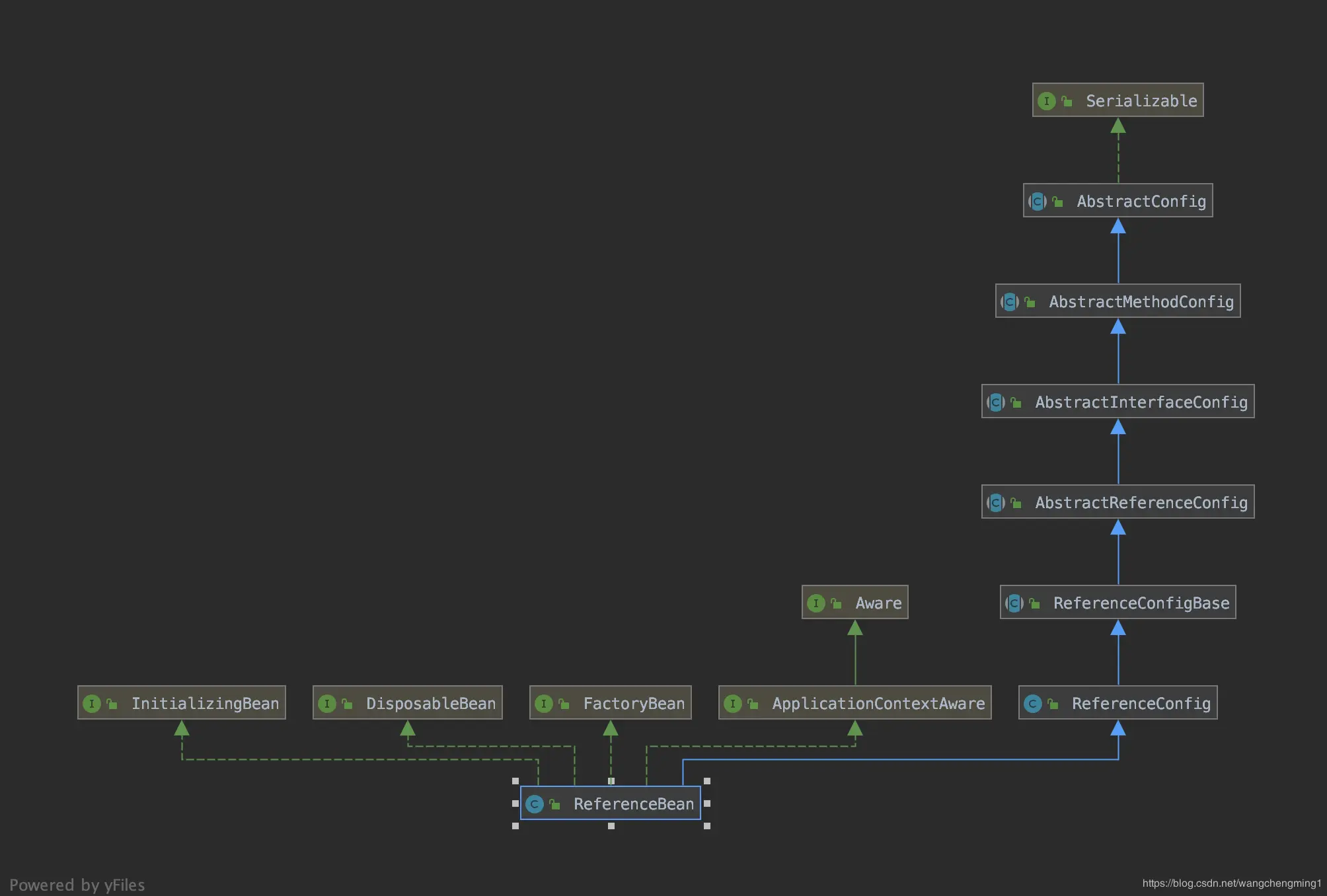The width and height of the screenshot is (1327, 896).
Task: Select the AbstractInterfaceConfig class node
Action: tap(1141, 402)
